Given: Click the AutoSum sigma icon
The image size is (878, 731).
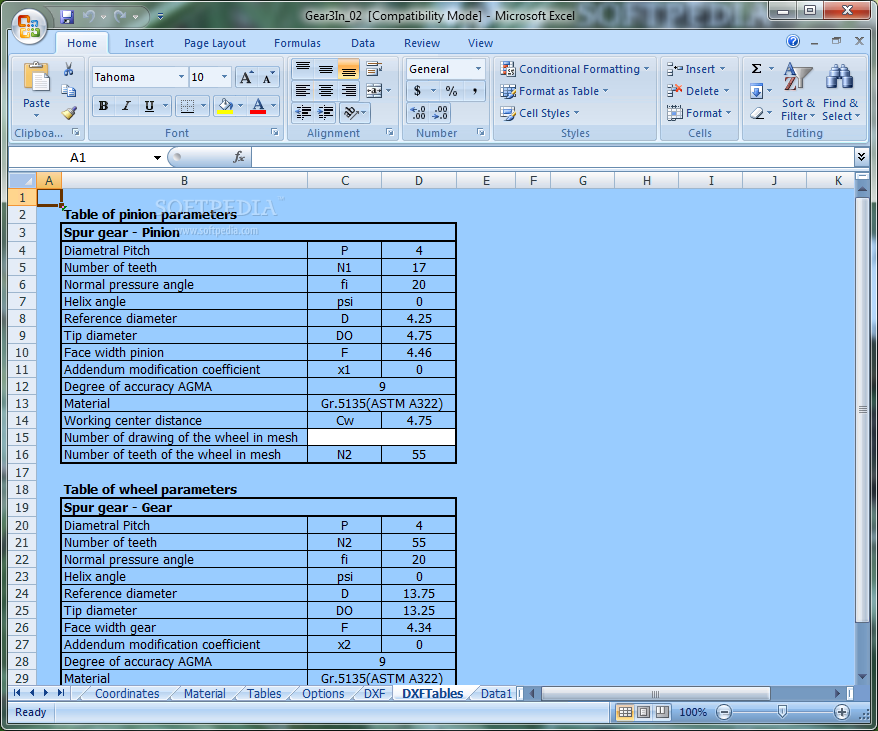Looking at the screenshot, I should click(756, 69).
